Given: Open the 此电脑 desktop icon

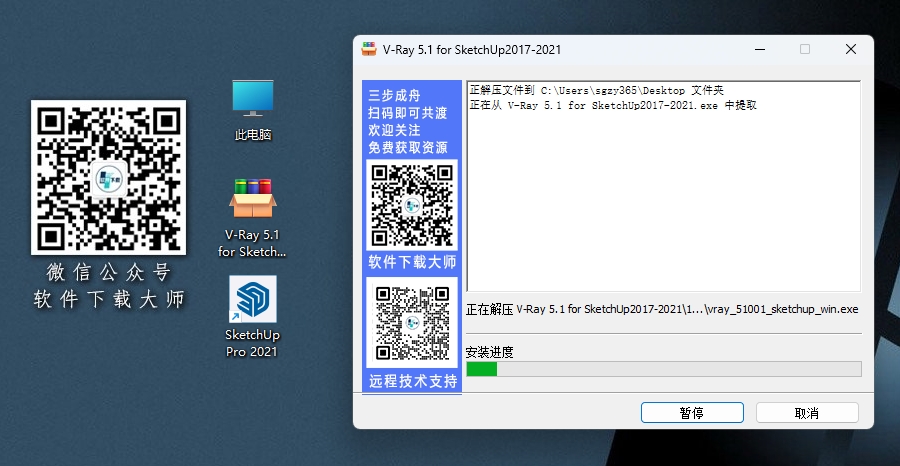Looking at the screenshot, I should (x=253, y=110).
